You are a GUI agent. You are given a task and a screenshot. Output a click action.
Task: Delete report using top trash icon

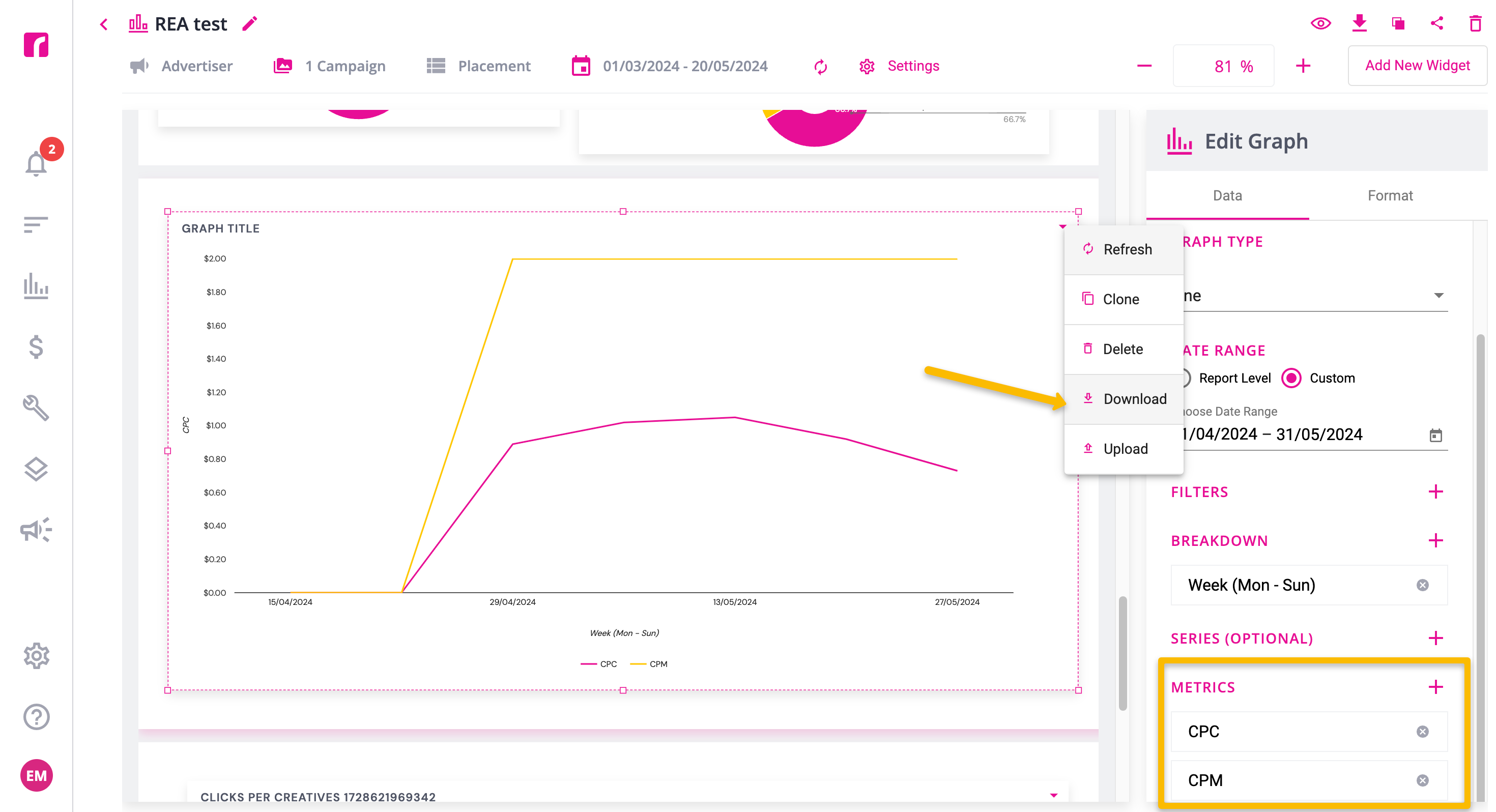pyautogui.click(x=1476, y=24)
